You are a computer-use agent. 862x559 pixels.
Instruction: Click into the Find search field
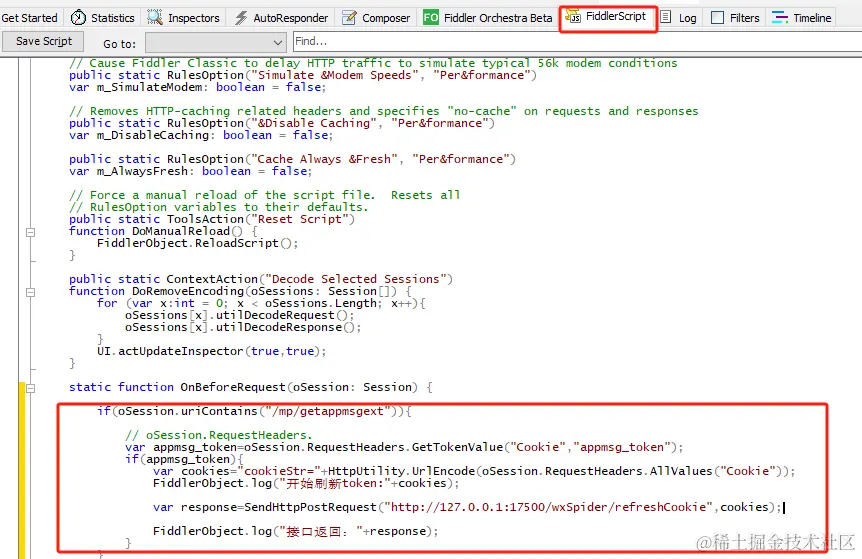(576, 41)
